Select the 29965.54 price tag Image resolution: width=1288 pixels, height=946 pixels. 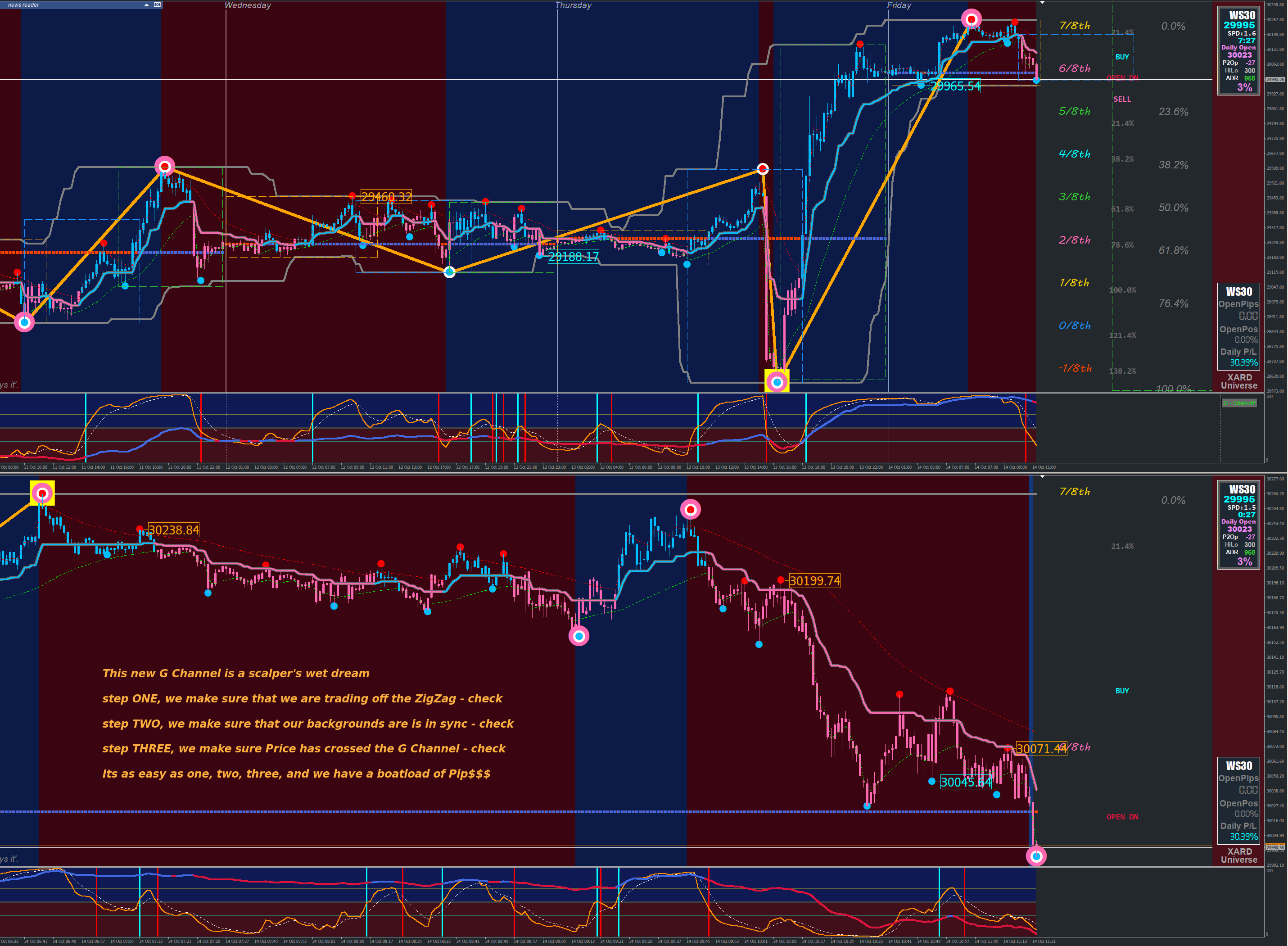955,86
